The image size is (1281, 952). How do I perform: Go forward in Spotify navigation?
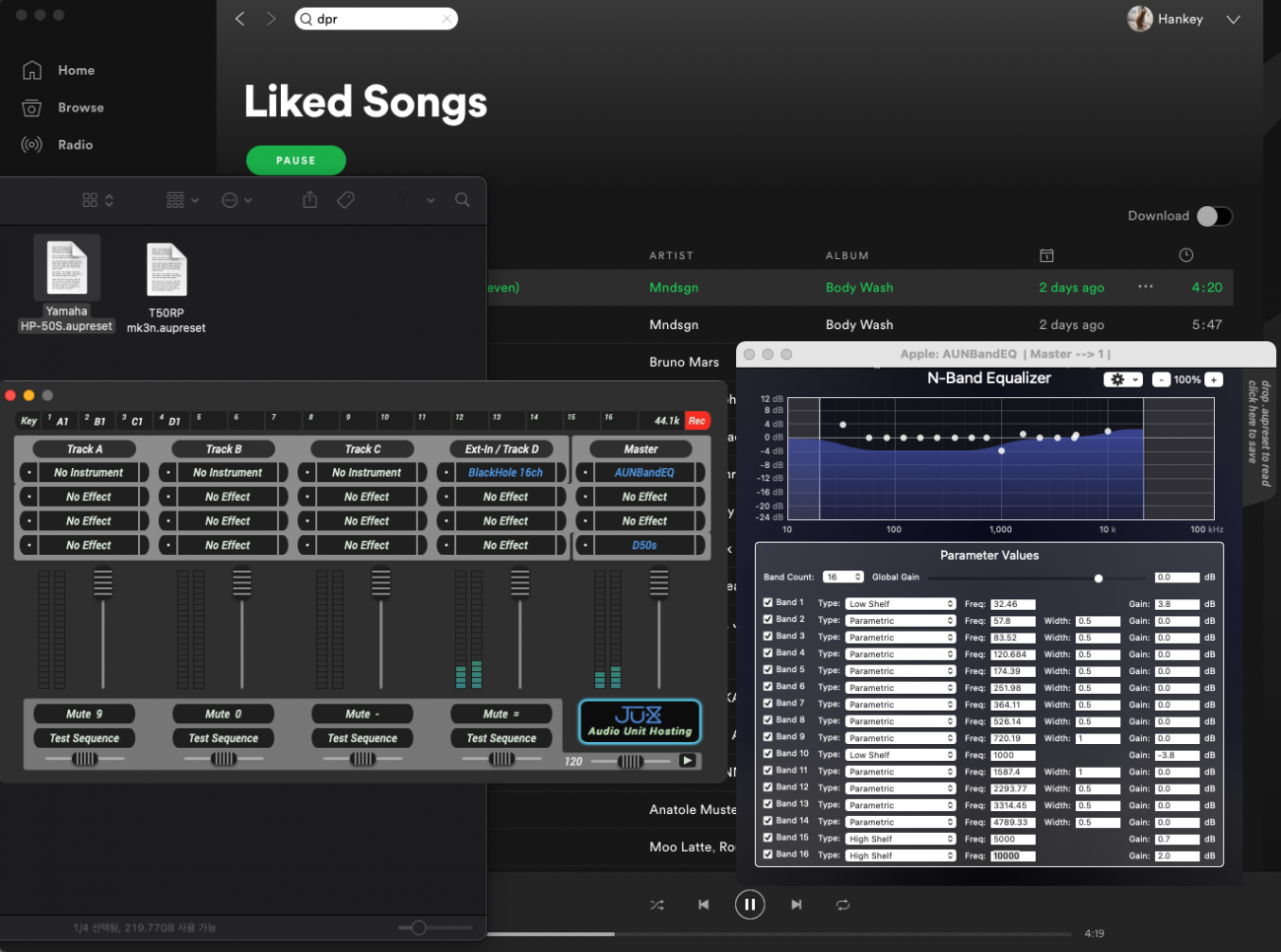pyautogui.click(x=271, y=19)
